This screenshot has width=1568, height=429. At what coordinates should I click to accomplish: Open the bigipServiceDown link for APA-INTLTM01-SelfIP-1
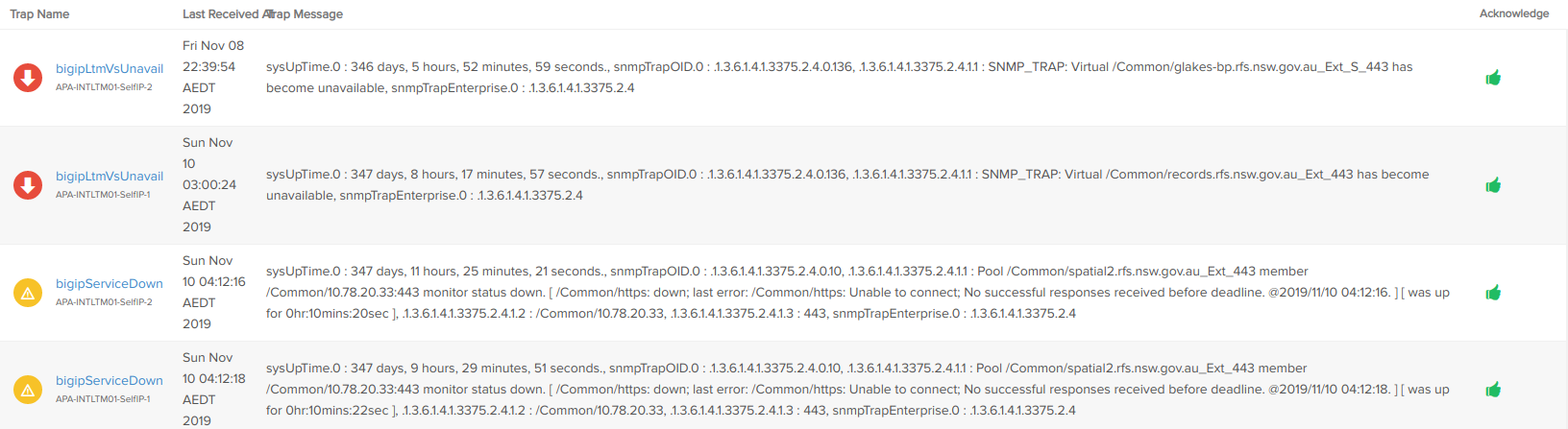point(110,381)
